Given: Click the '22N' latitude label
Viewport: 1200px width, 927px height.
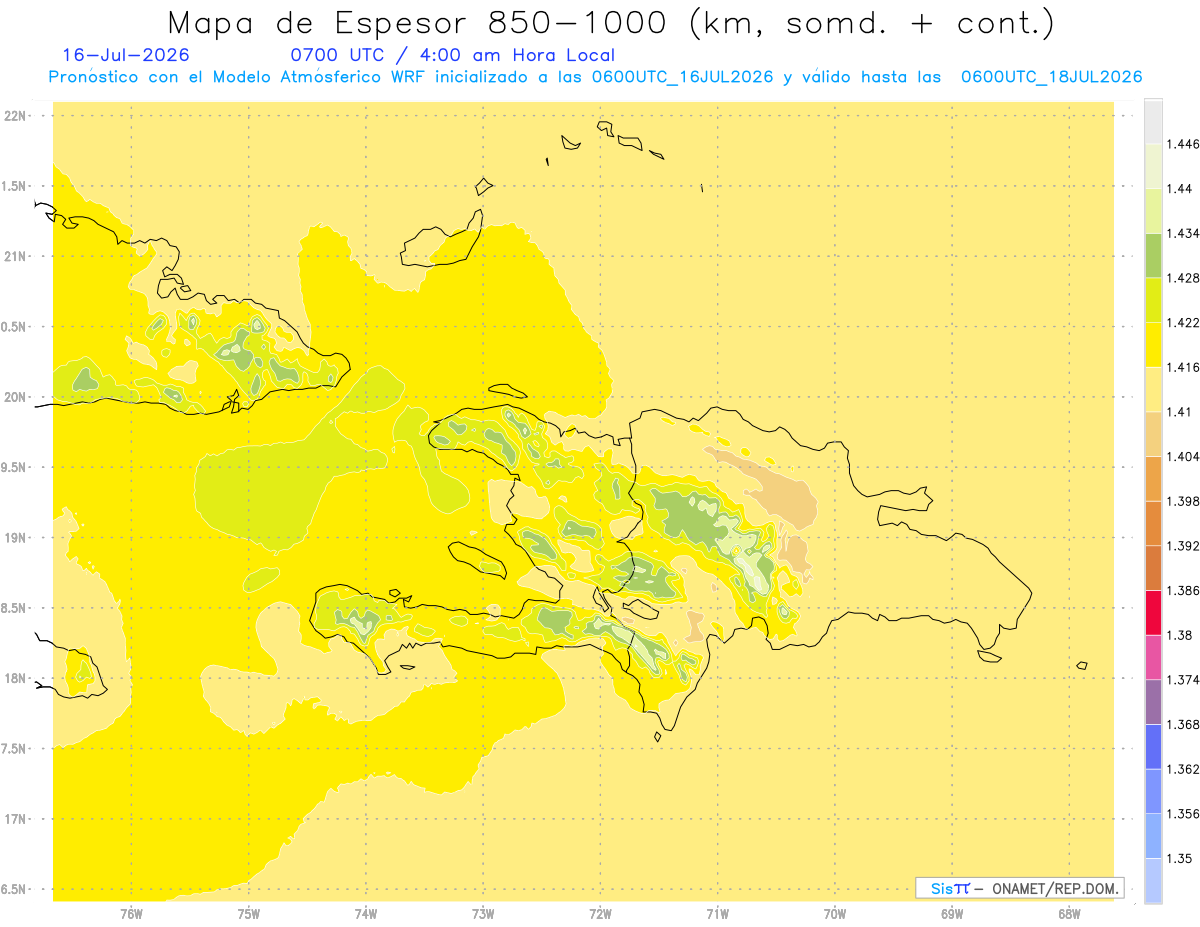Looking at the screenshot, I should (x=15, y=116).
